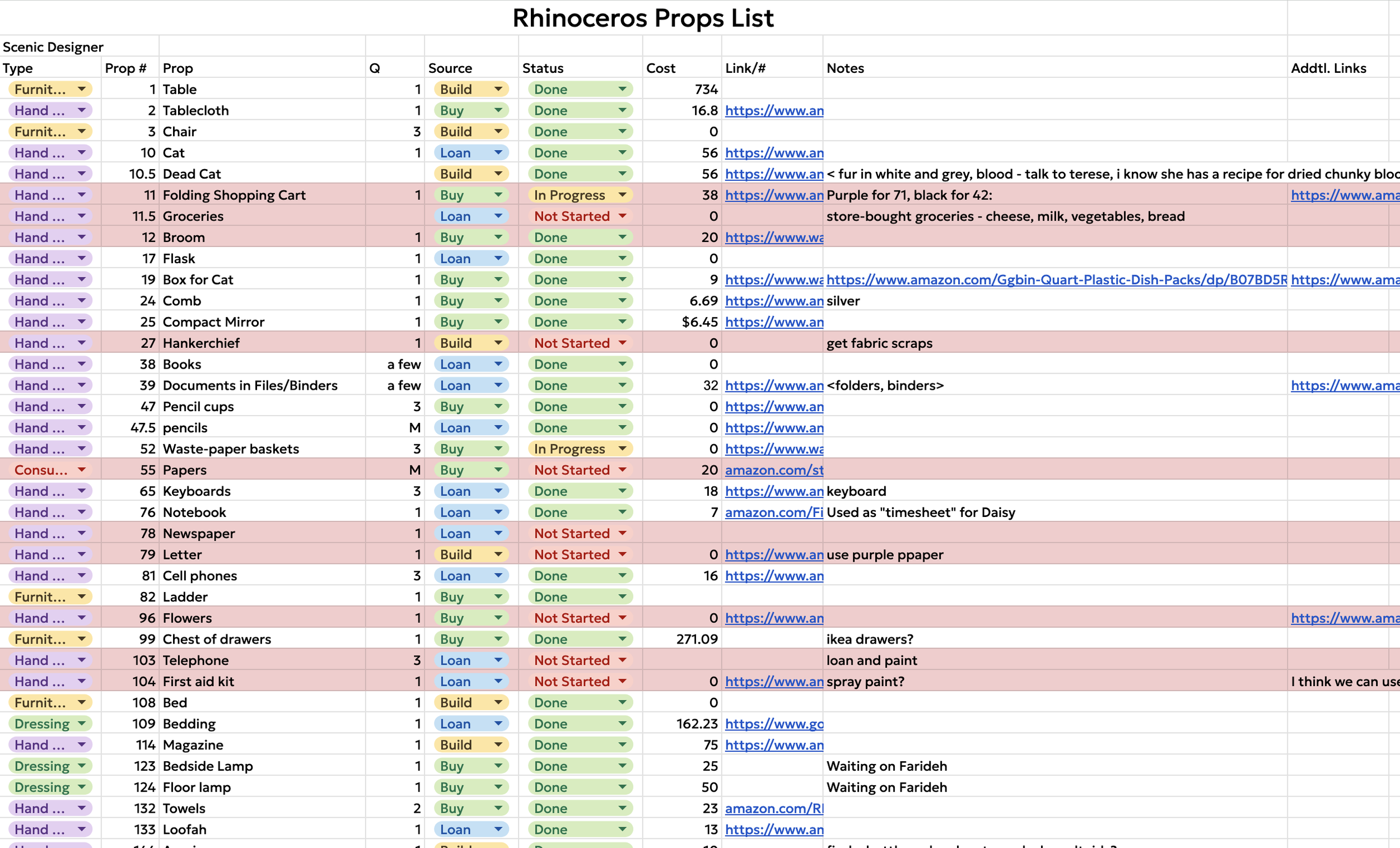Image resolution: width=1400 pixels, height=848 pixels.
Task: Open the Loan source dropdown for Cat
Action: 471,152
